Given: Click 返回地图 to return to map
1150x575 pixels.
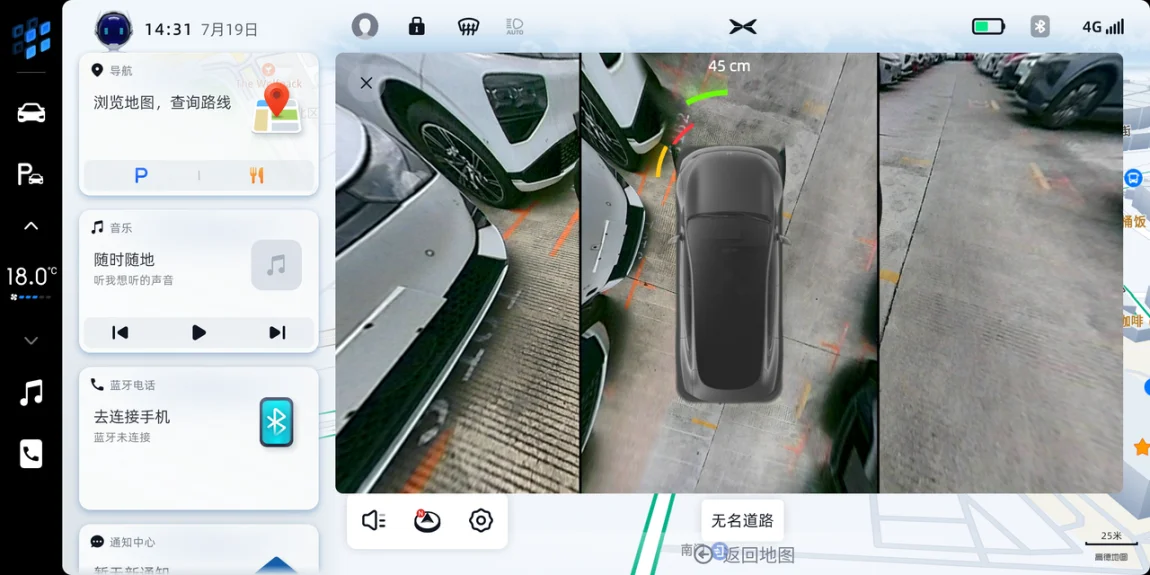Looking at the screenshot, I should 747,554.
